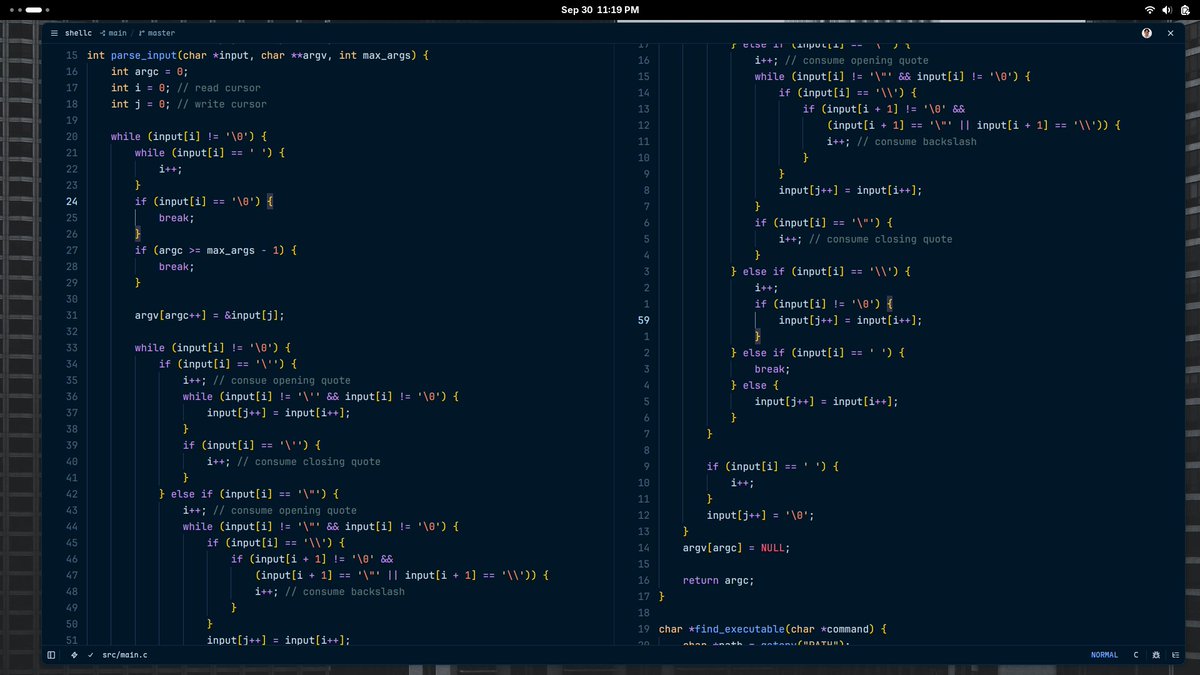This screenshot has width=1200, height=675.
Task: Open the debugger bug icon
Action: click(1156, 655)
